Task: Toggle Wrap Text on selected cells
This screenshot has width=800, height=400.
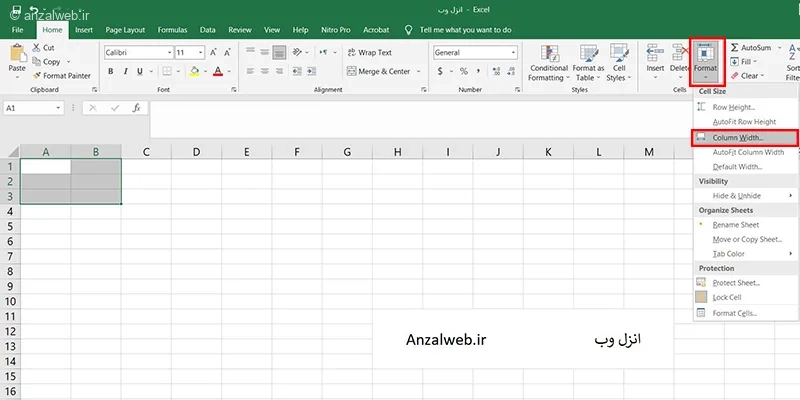Action: tap(370, 53)
